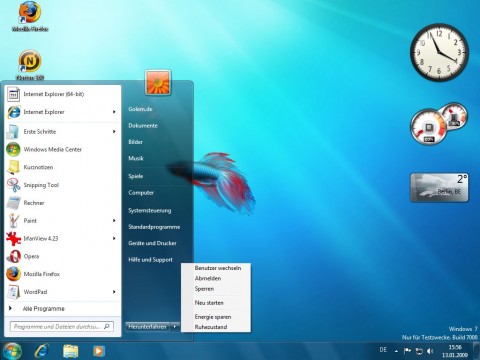The image size is (480, 360).
Task: Click the Rechner calculator icon
Action: [14, 203]
